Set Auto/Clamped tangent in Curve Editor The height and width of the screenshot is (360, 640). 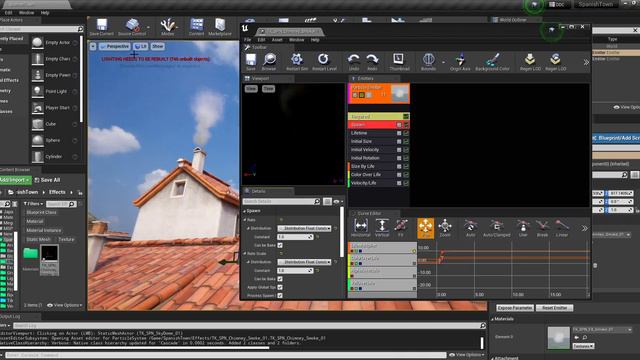pos(497,226)
